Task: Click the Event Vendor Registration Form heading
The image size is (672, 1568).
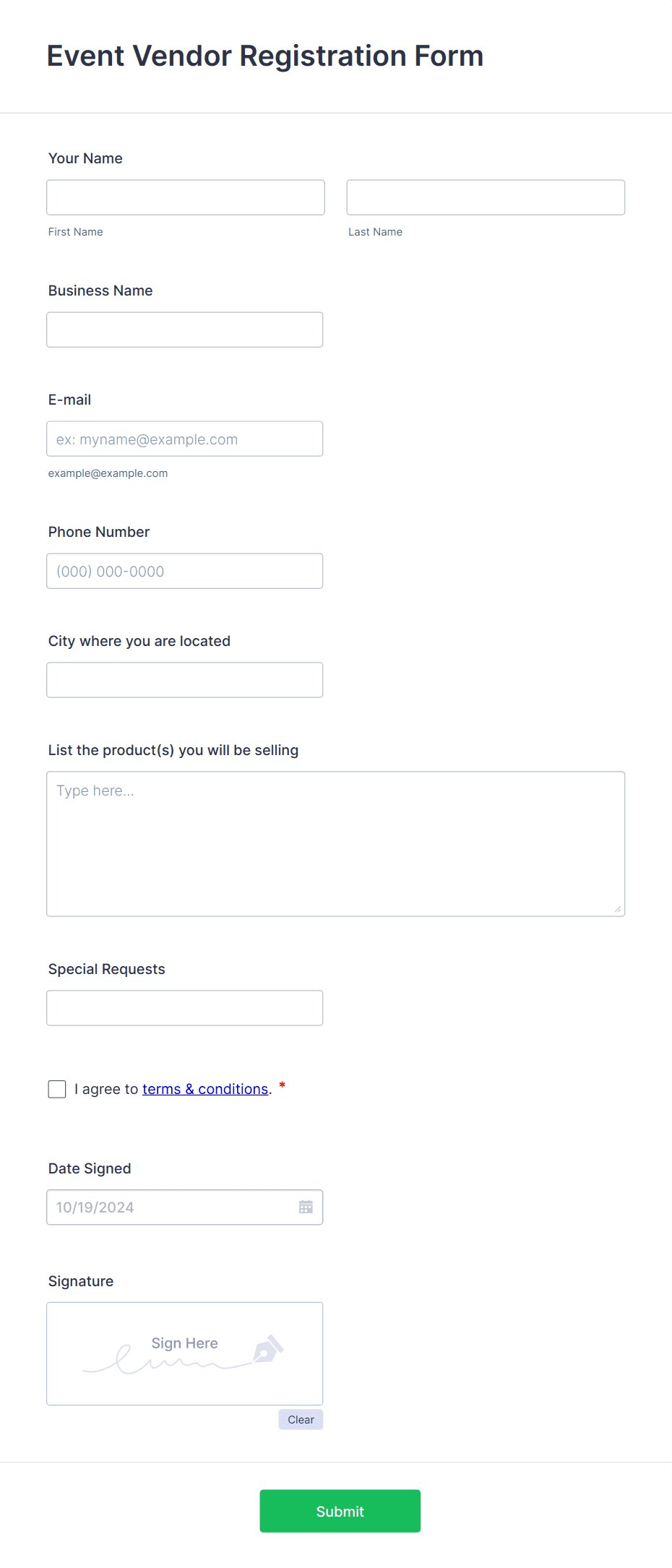Action: pyautogui.click(x=265, y=56)
